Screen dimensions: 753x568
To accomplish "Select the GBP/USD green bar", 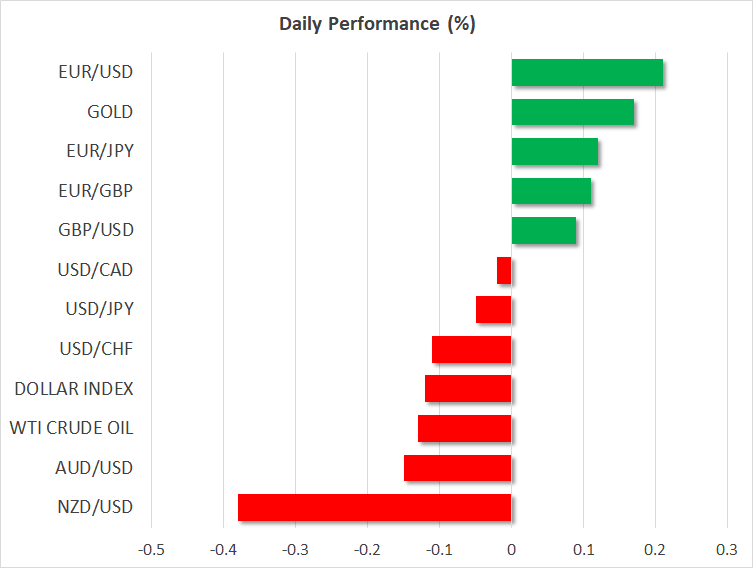I will pyautogui.click(x=543, y=231).
